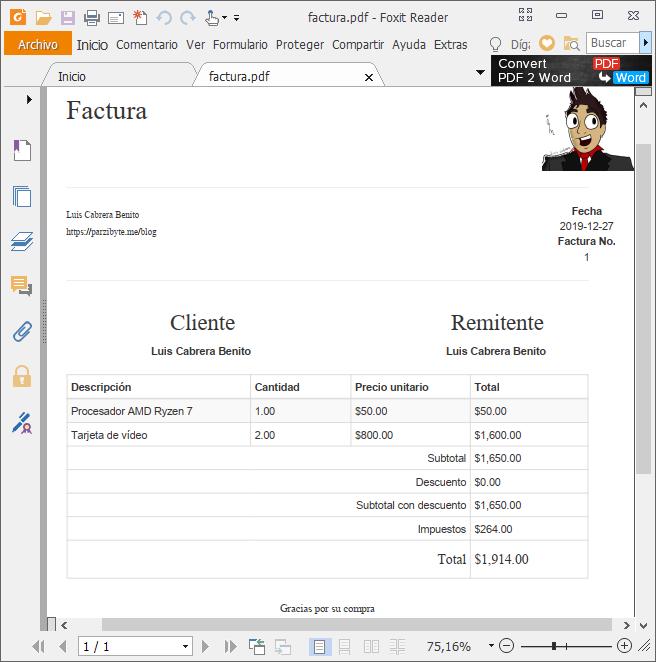This screenshot has height=662, width=656.
Task: Click the previous view icon in status bar
Action: tap(257, 646)
